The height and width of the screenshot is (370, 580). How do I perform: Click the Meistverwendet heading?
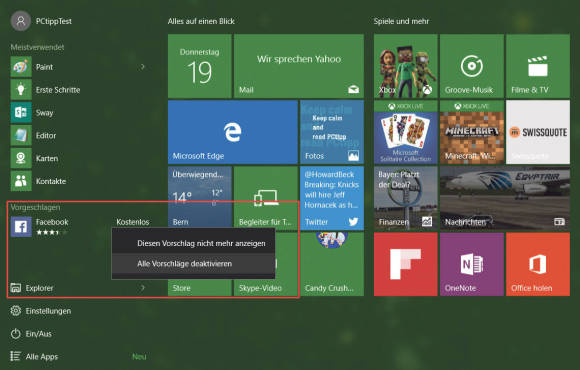click(x=37, y=47)
